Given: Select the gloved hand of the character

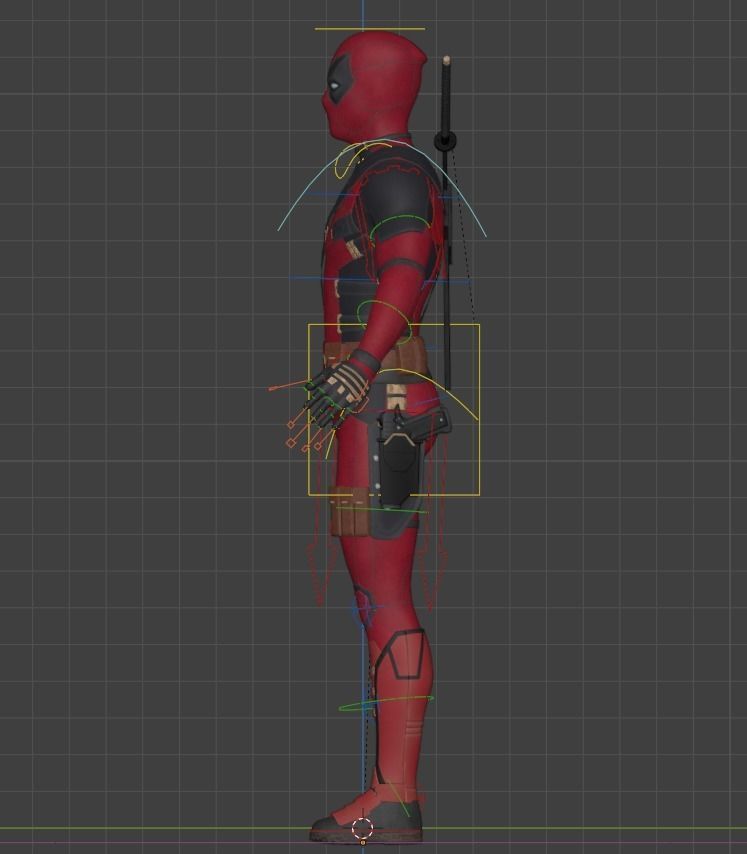Looking at the screenshot, I should (x=336, y=393).
